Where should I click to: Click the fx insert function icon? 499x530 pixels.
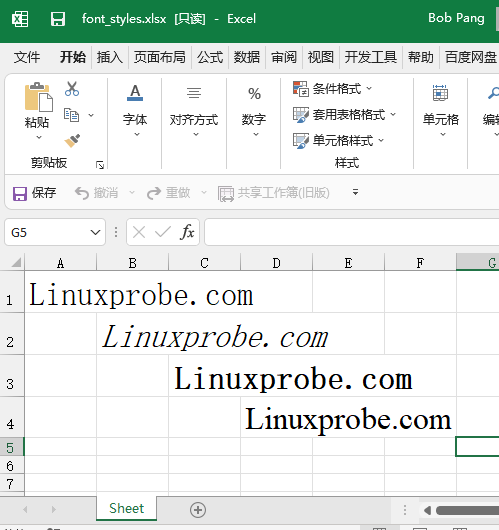tap(187, 232)
